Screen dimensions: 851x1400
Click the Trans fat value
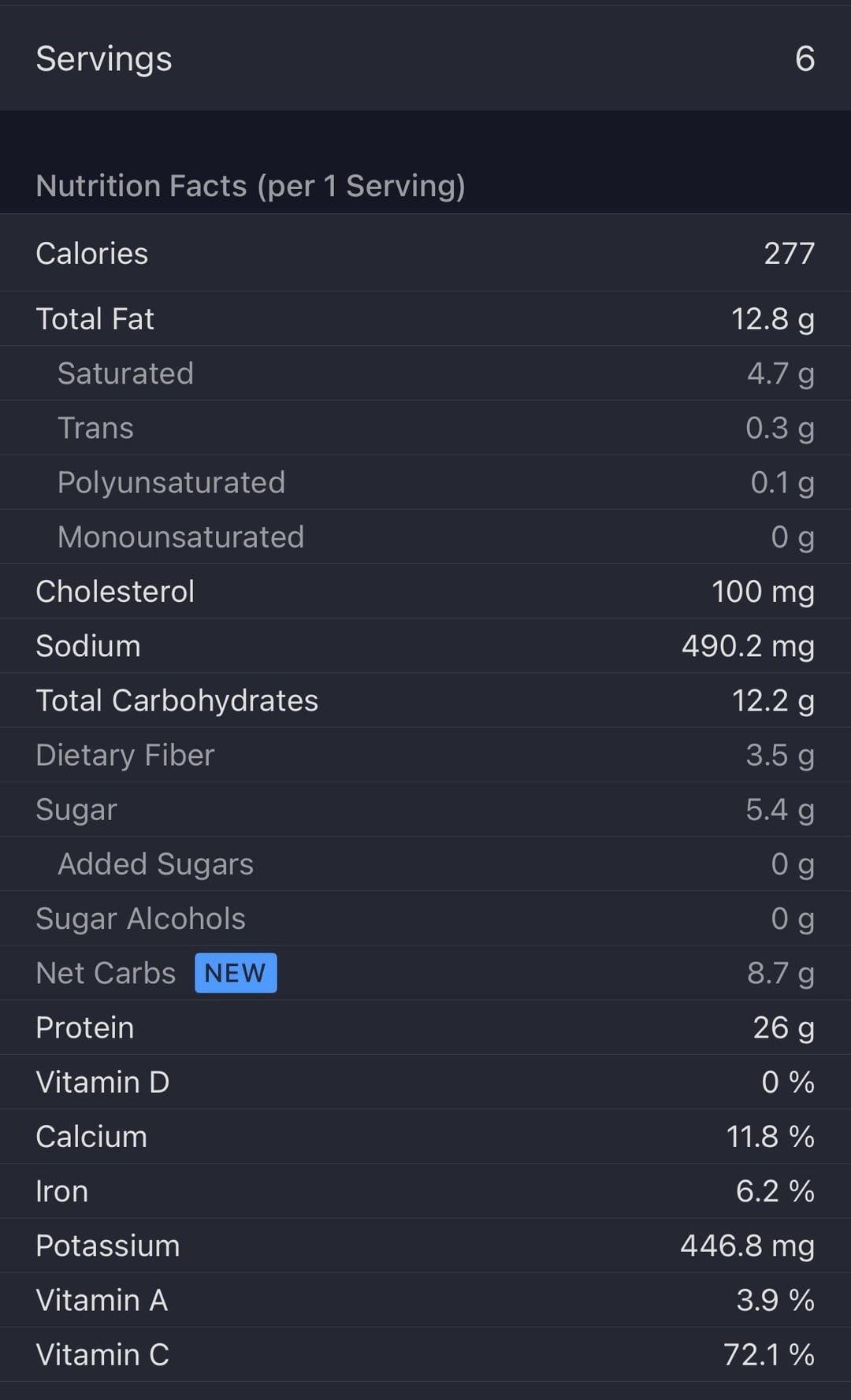pyautogui.click(x=779, y=428)
